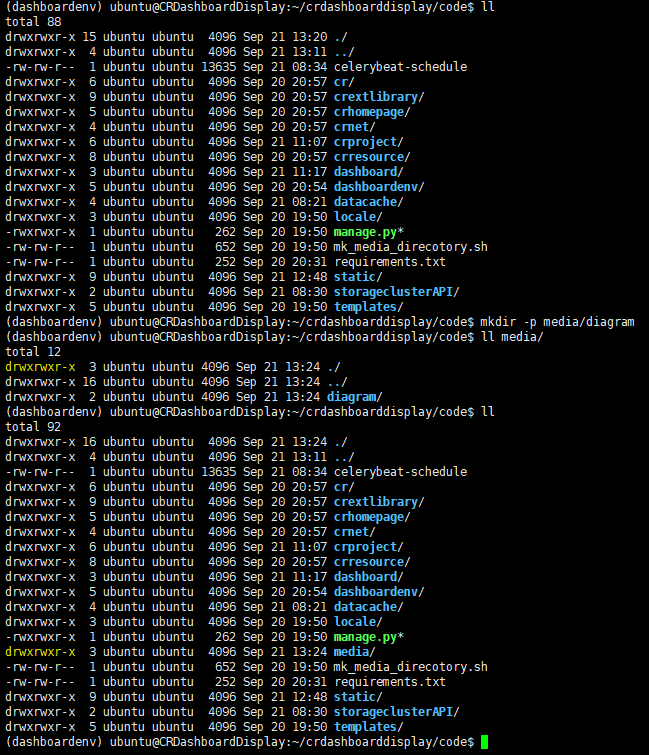The image size is (649, 755).
Task: Select the 'total 12' line
Action: click(33, 351)
